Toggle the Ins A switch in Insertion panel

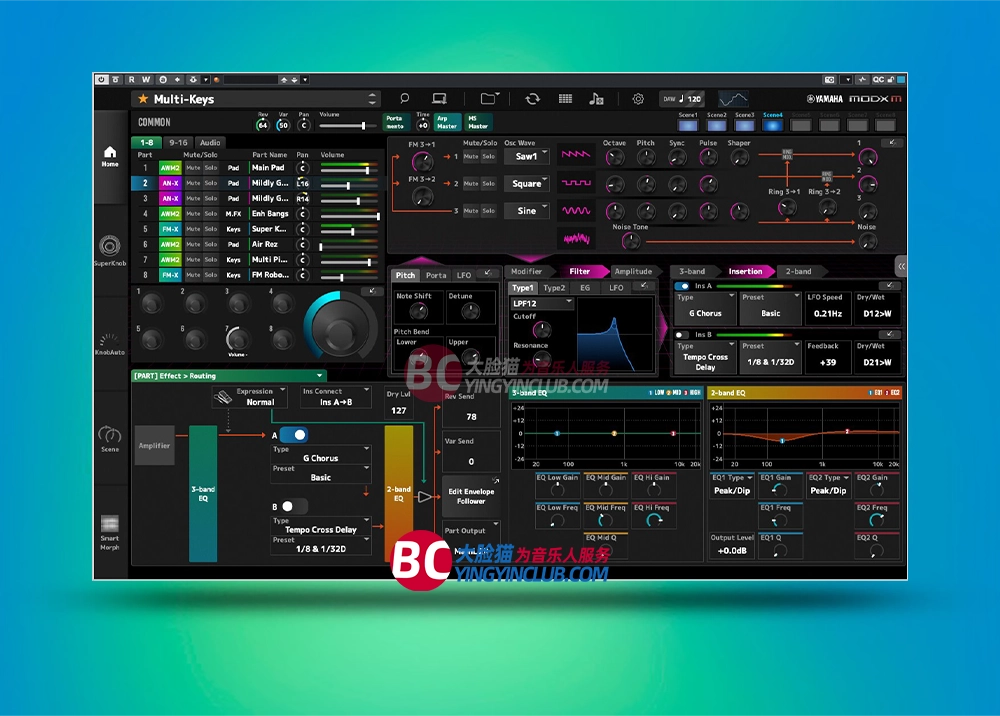point(685,286)
